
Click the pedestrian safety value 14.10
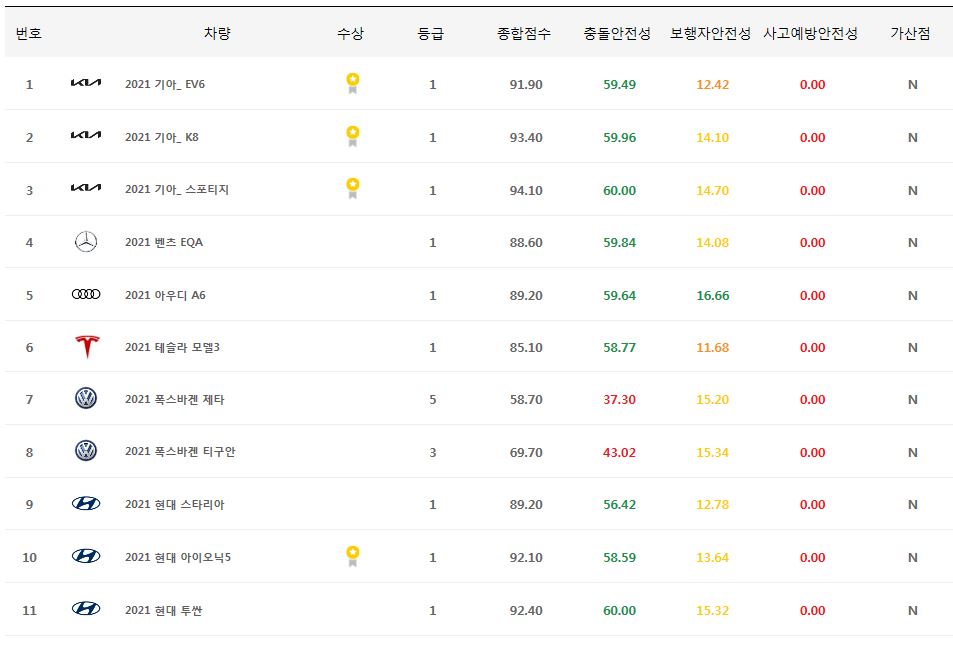pyautogui.click(x=712, y=137)
